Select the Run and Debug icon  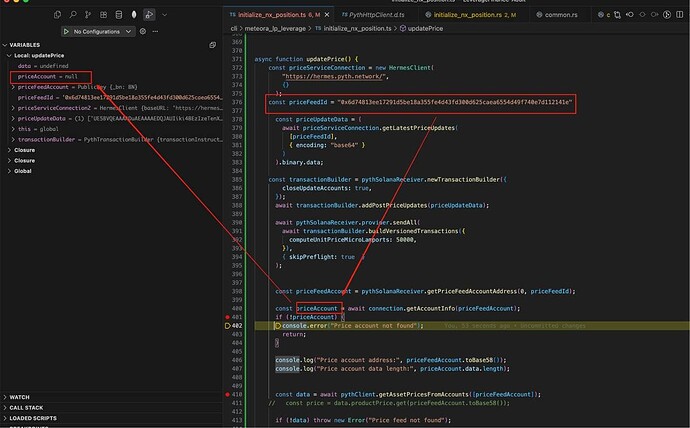(149, 15)
